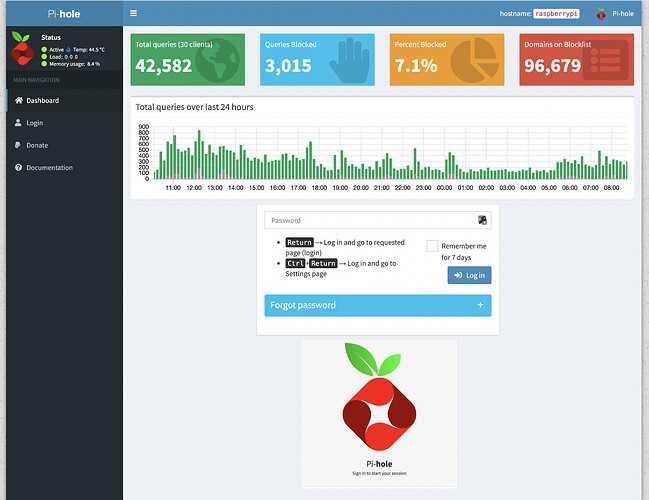Click the hand icon on Queries Blocked card
The height and width of the screenshot is (500, 649).
tap(348, 60)
